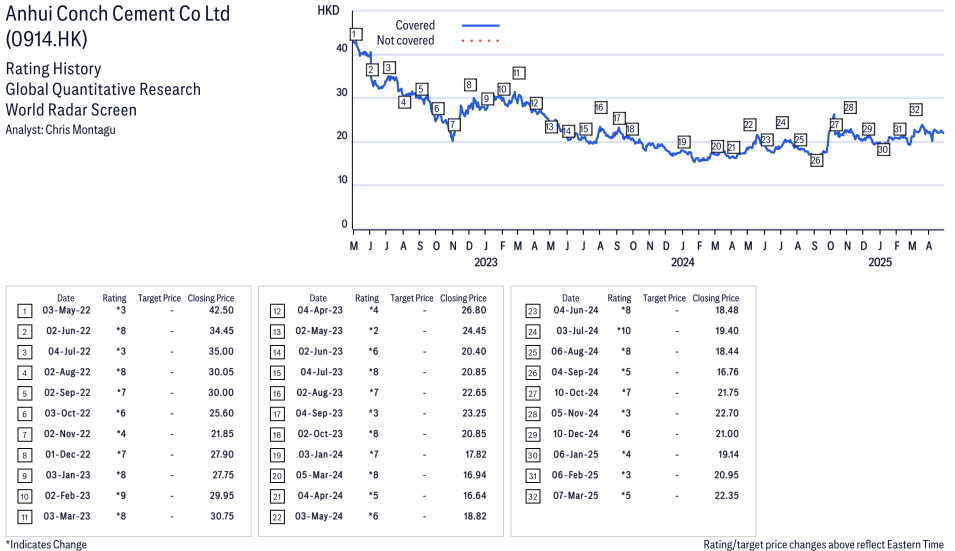Select the '22.35' closing price
Screen dimensions: 955x551
727,496
